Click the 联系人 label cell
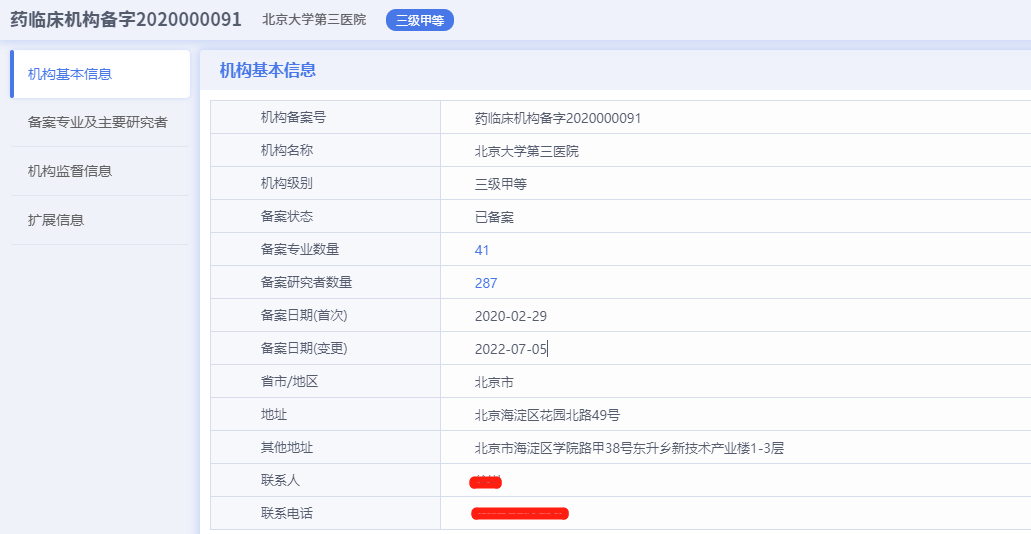 325,479
